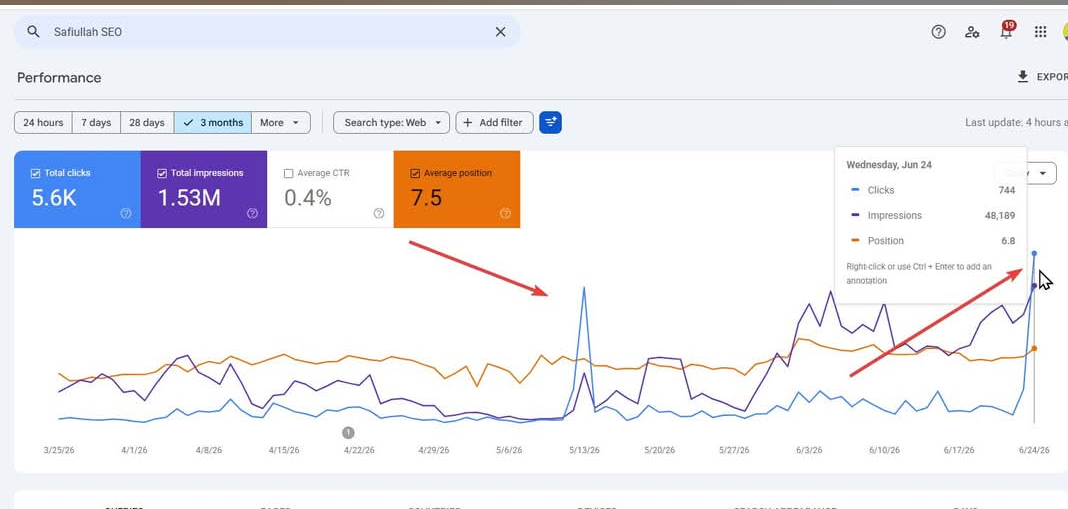The width and height of the screenshot is (1068, 509).
Task: Open help icon on Average position card
Action: tap(505, 213)
